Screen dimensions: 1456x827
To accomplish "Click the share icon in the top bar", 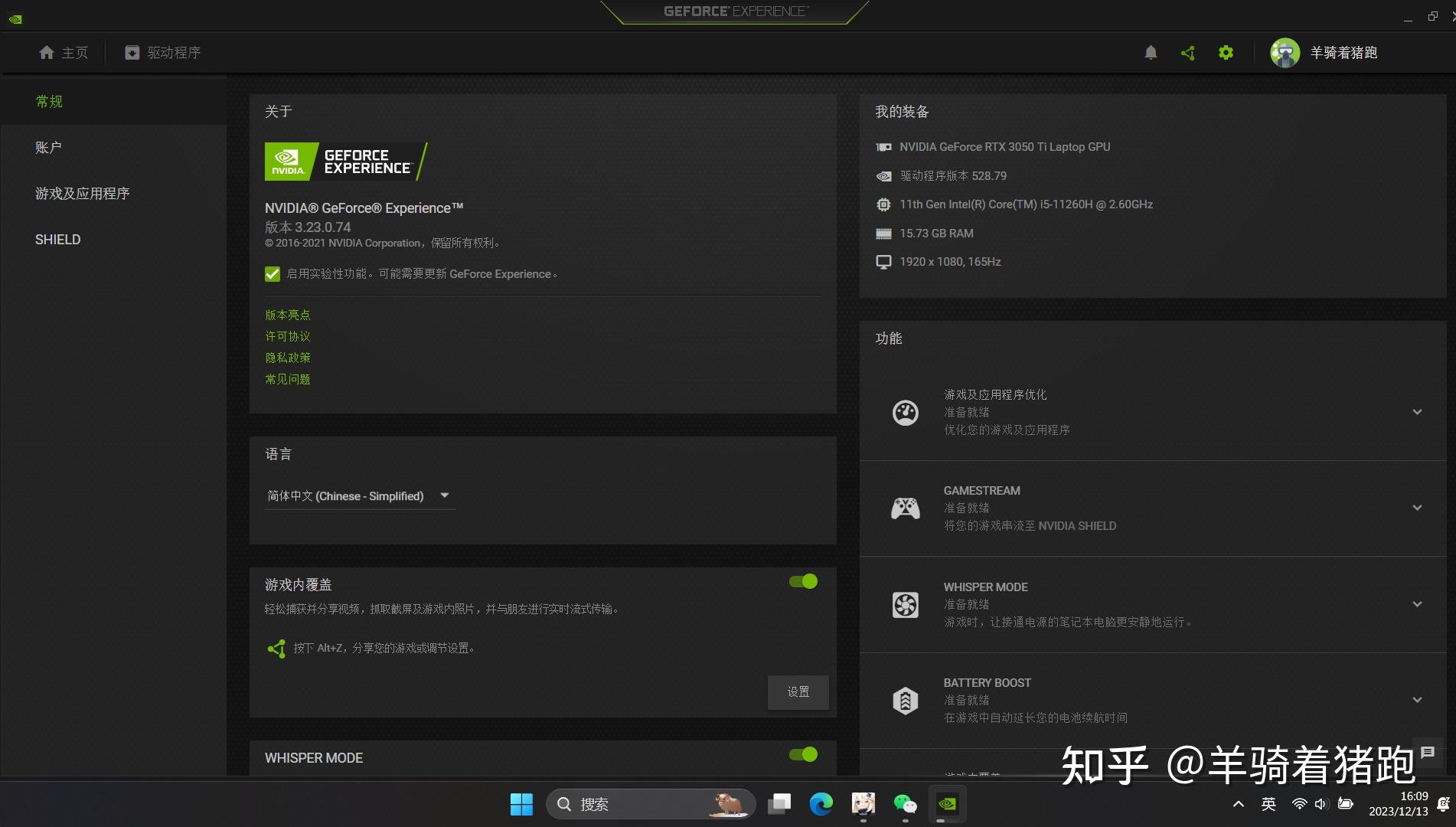I will [1188, 52].
